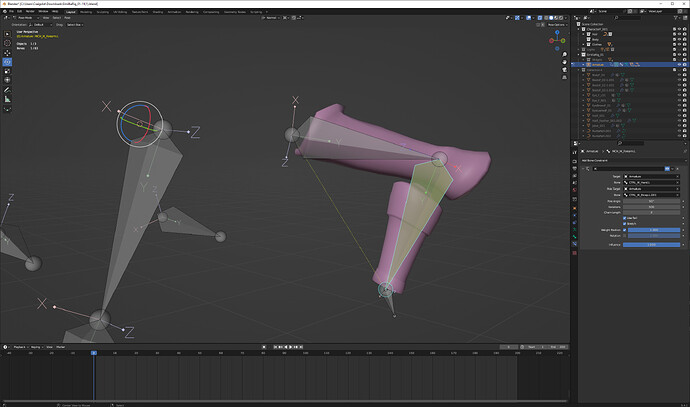Switch to the Scale tool

pos(7,71)
